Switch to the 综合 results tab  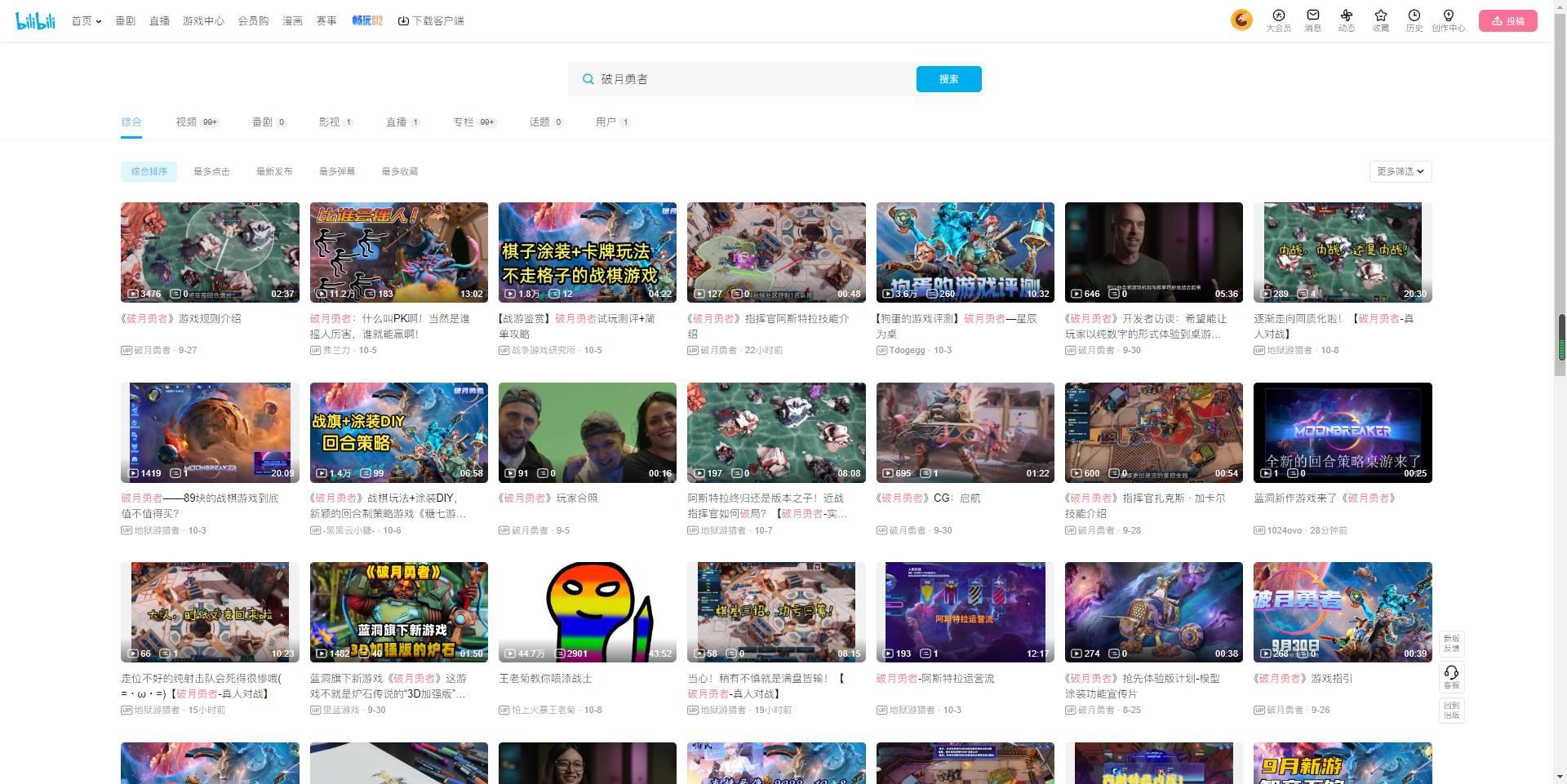click(131, 122)
